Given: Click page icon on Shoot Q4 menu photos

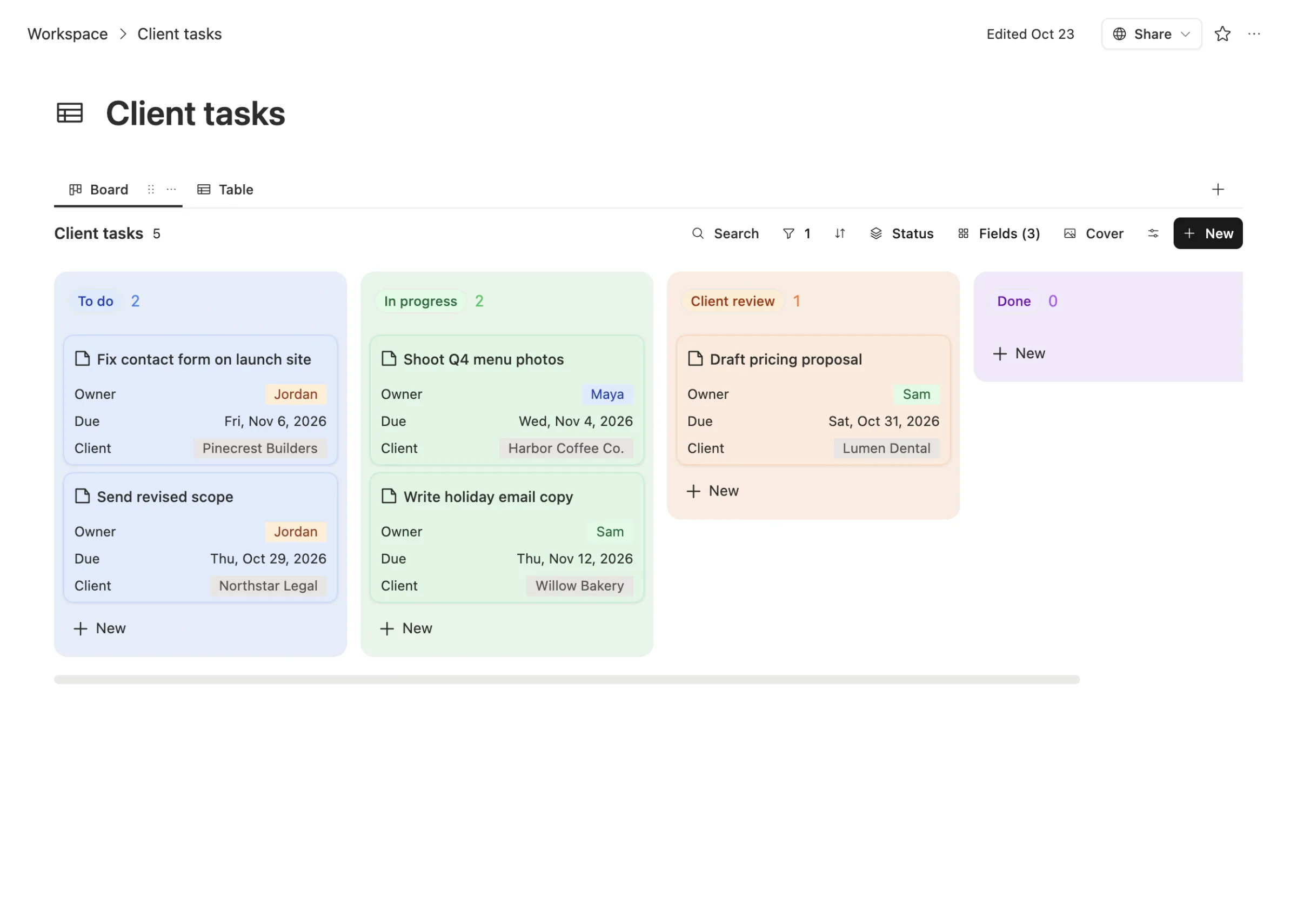Looking at the screenshot, I should (389, 358).
